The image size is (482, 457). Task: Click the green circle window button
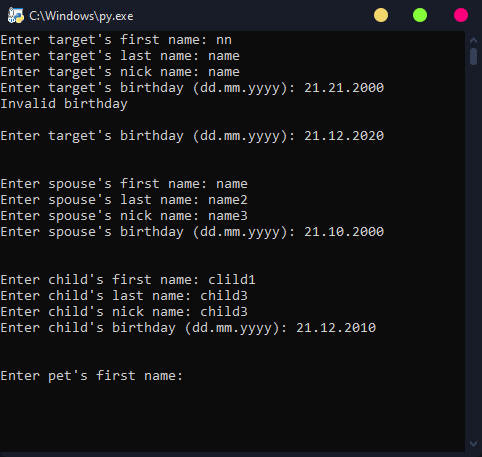pos(420,15)
